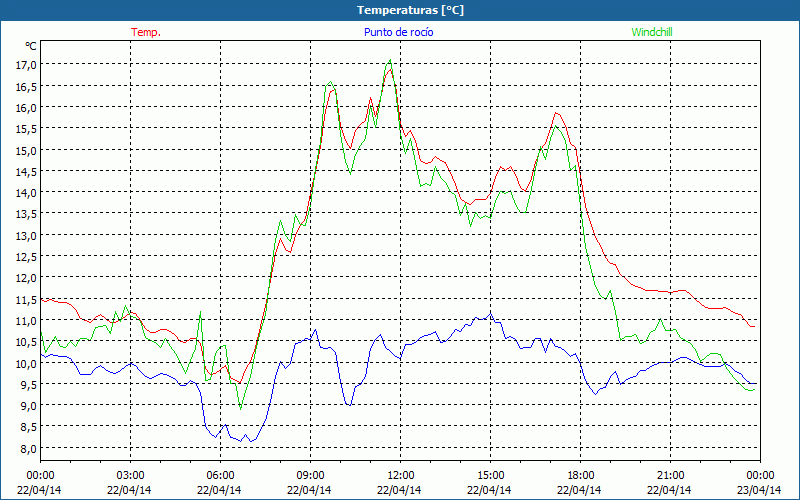Click the 10,0 y-axis value

pos(28,363)
